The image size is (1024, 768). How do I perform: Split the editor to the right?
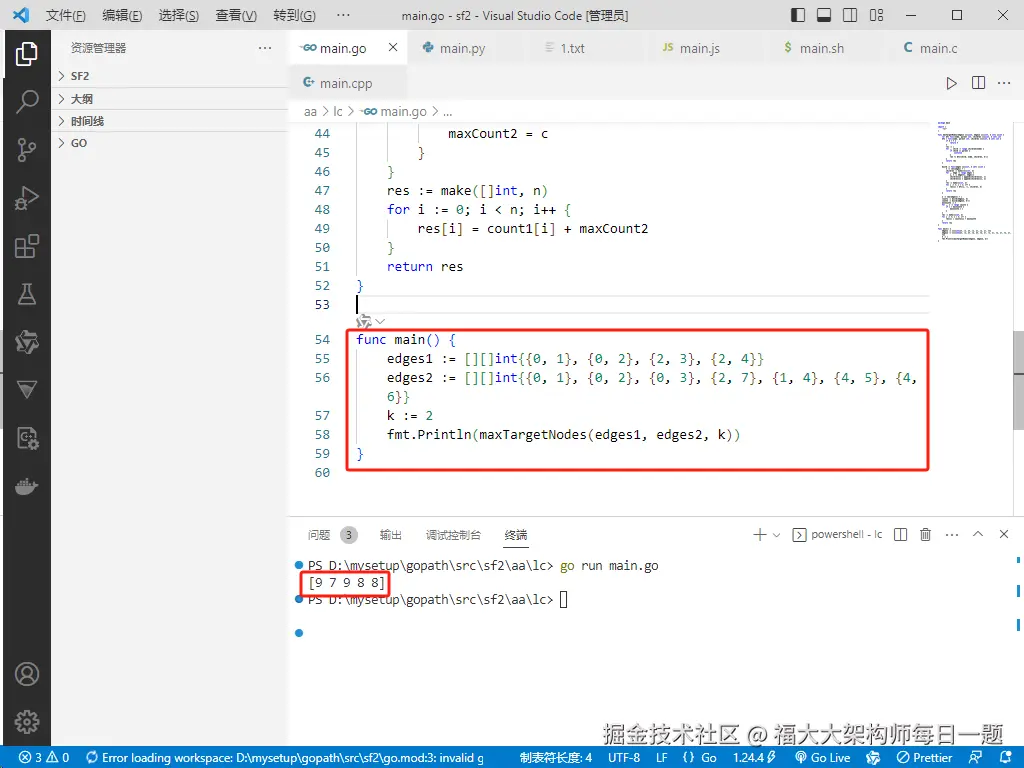click(x=978, y=83)
